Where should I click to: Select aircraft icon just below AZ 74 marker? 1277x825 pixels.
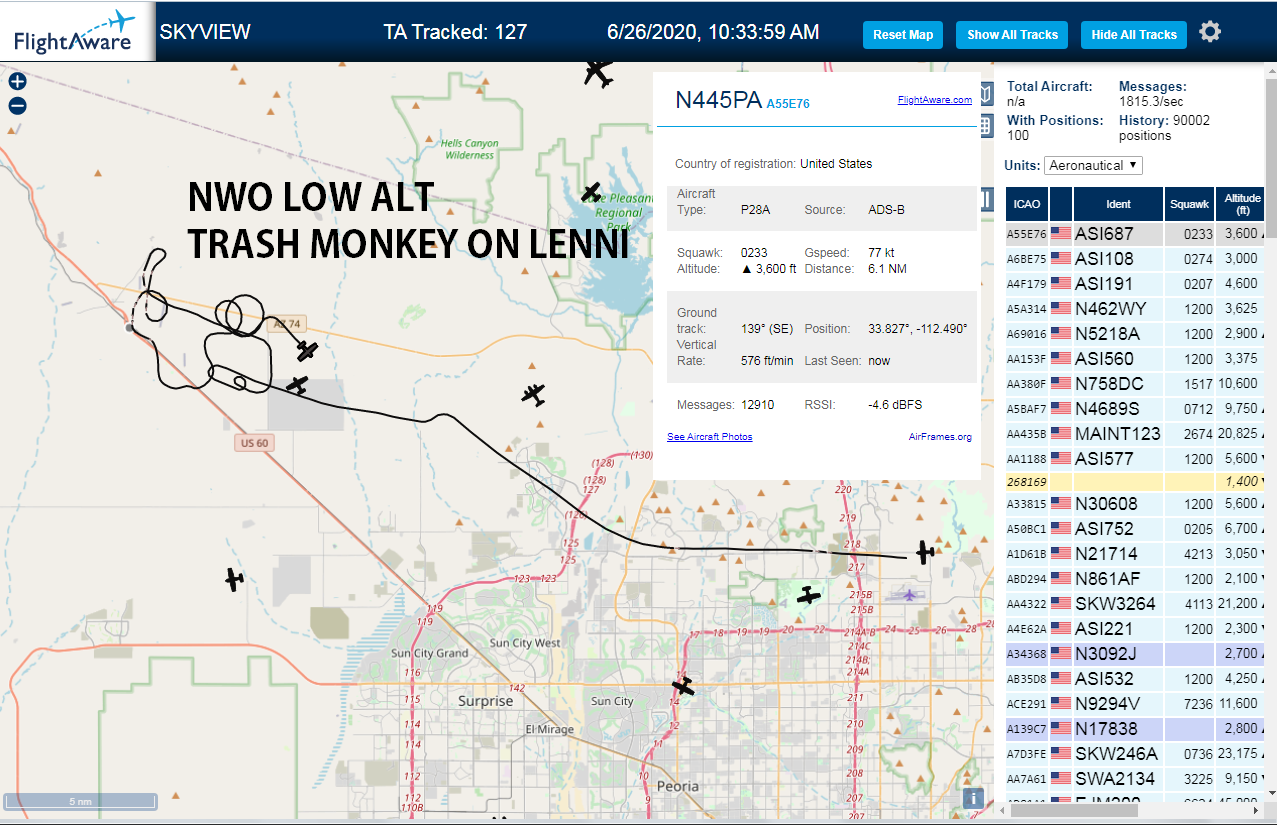pos(307,351)
